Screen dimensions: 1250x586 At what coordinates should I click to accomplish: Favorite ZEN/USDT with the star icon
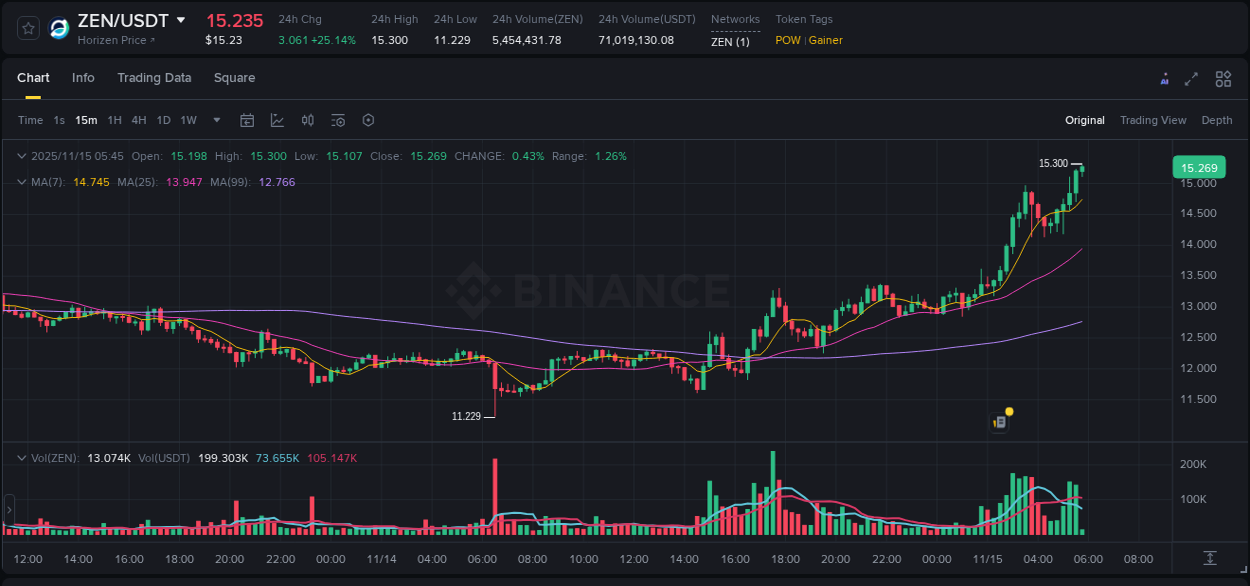pyautogui.click(x=27, y=28)
